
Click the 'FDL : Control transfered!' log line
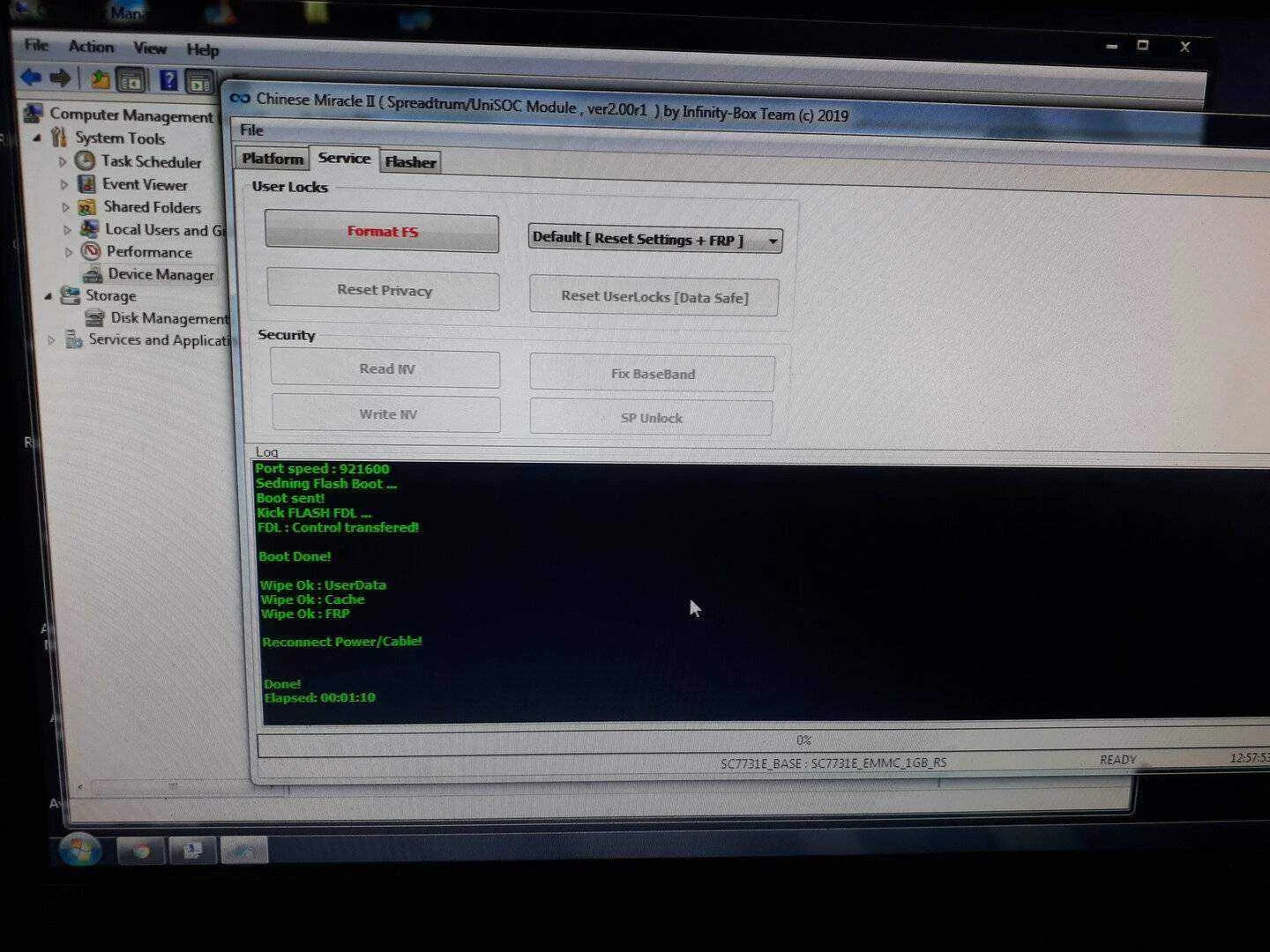click(x=338, y=527)
